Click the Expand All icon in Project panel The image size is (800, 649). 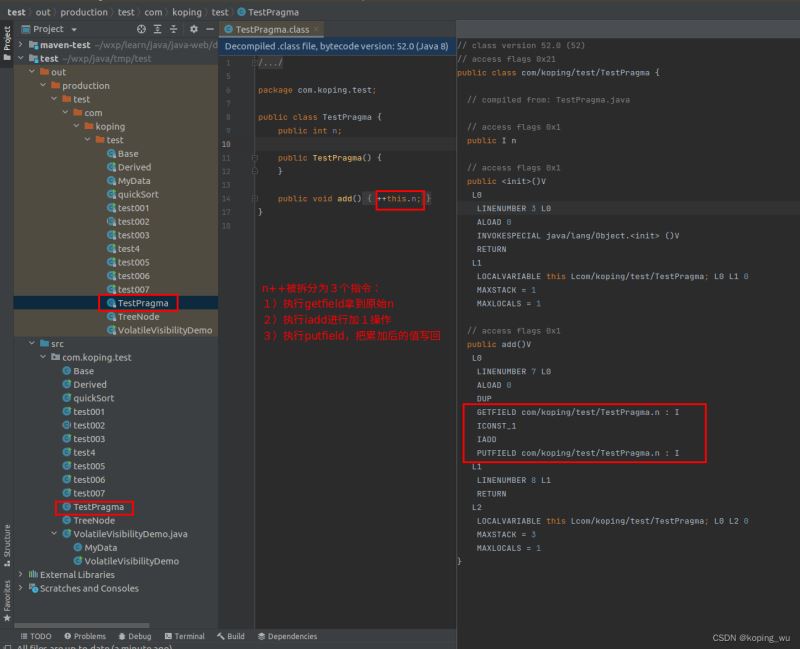(157, 29)
